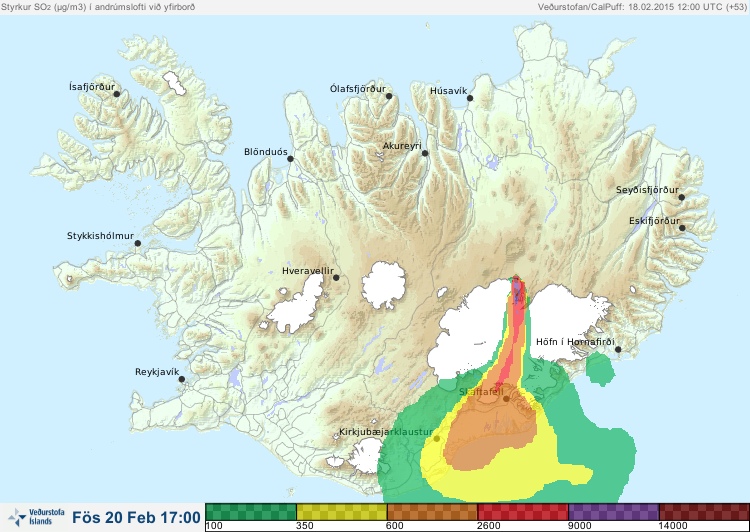Select the Höfn í Hornafirði marker dot
The image size is (750, 532).
618,349
